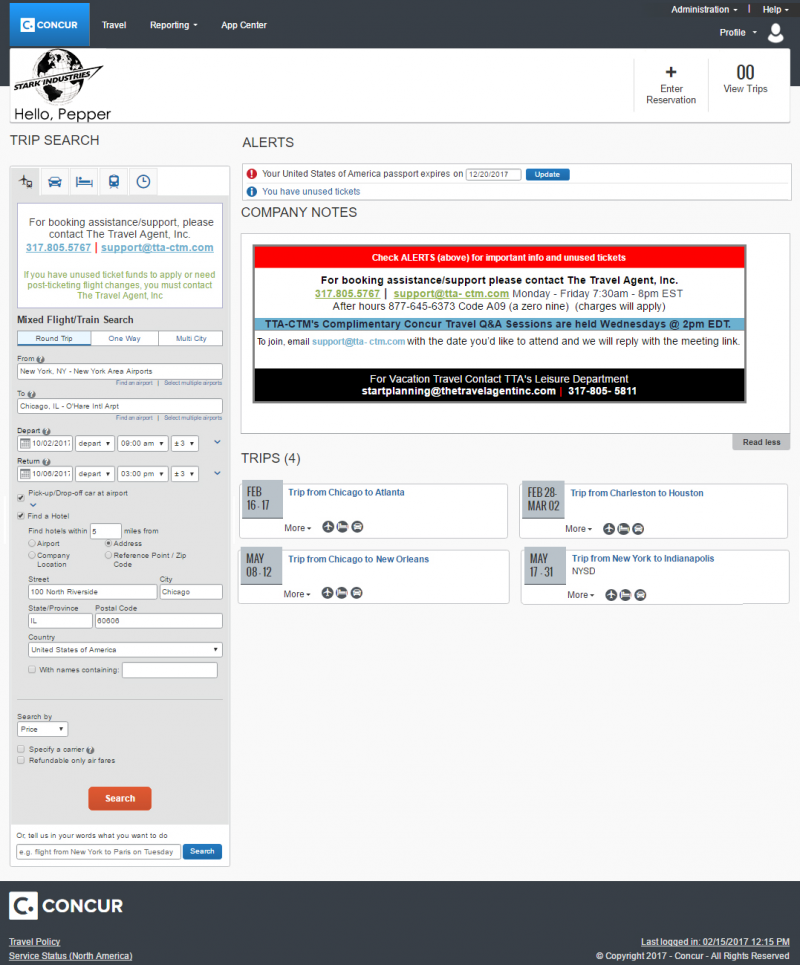Select the car search tab icon
The height and width of the screenshot is (965, 800).
click(x=55, y=182)
